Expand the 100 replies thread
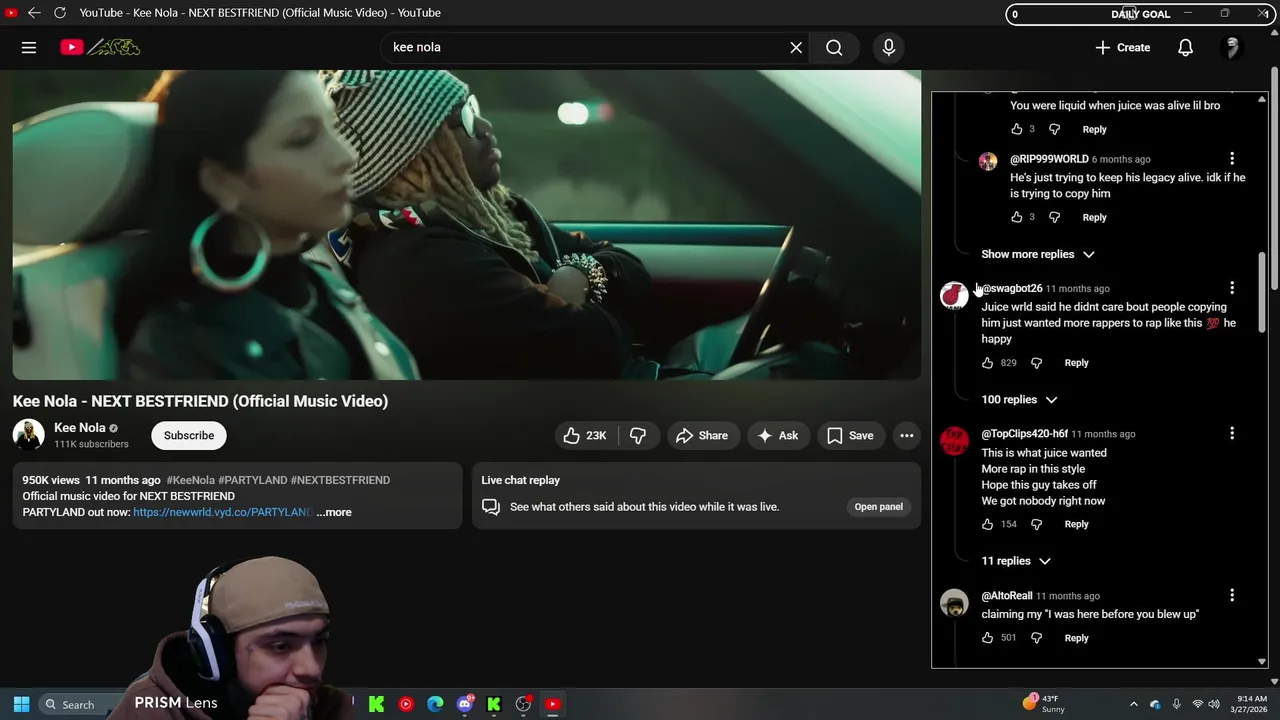 coord(1019,400)
